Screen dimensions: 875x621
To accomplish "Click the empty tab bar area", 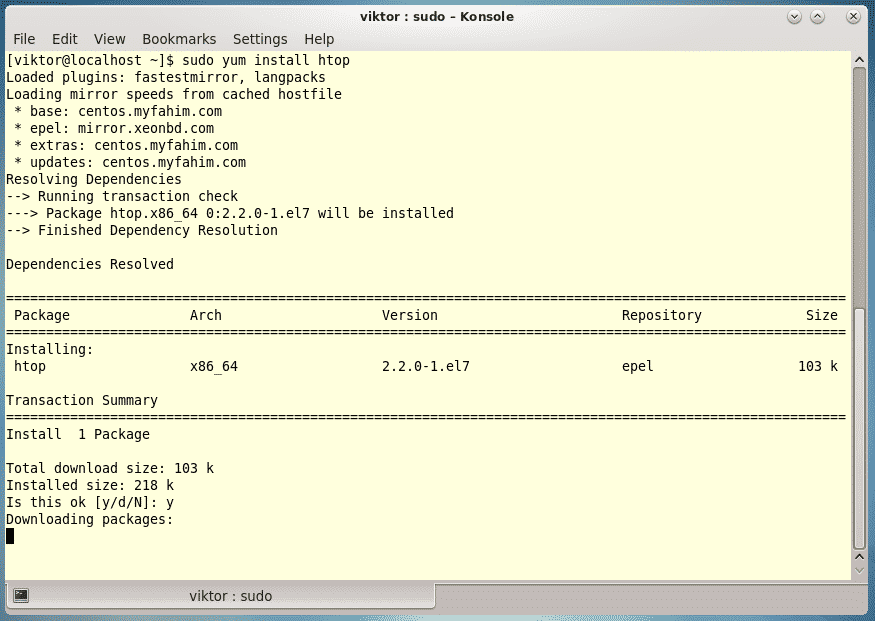I will 650,596.
